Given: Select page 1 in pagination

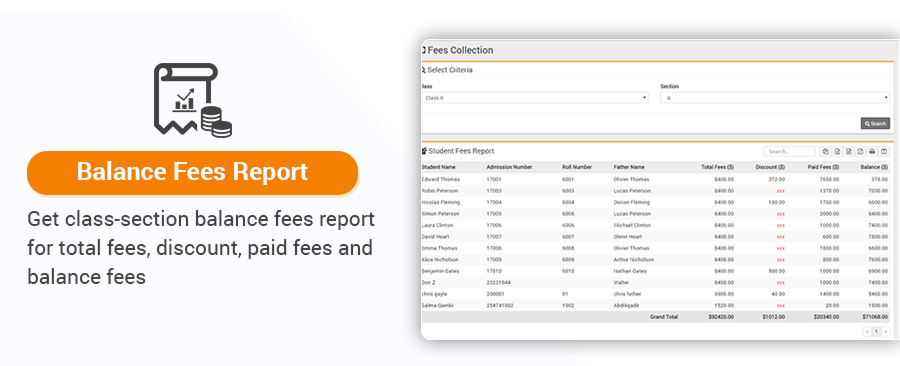Looking at the screenshot, I should [876, 332].
